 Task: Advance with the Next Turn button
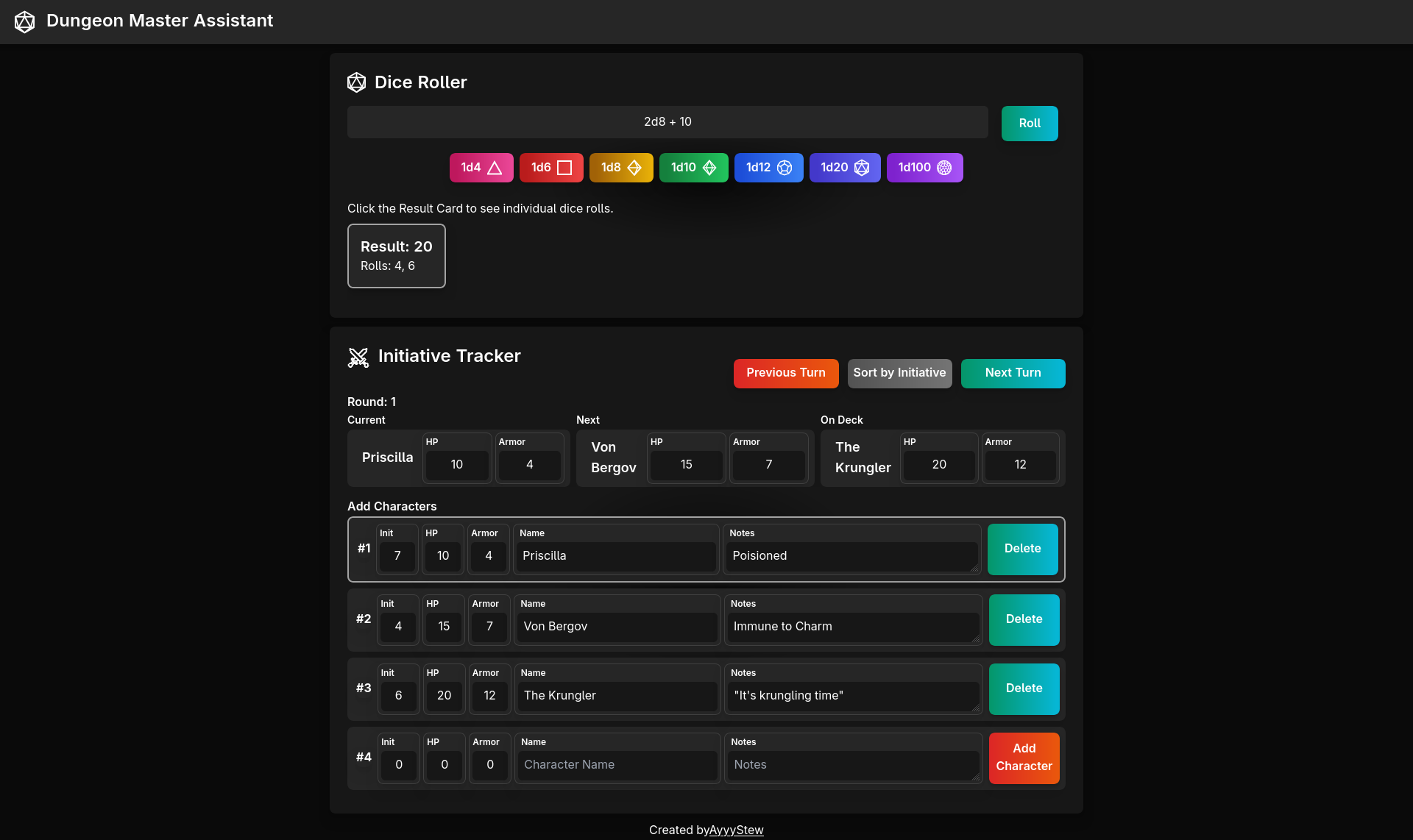point(1013,373)
